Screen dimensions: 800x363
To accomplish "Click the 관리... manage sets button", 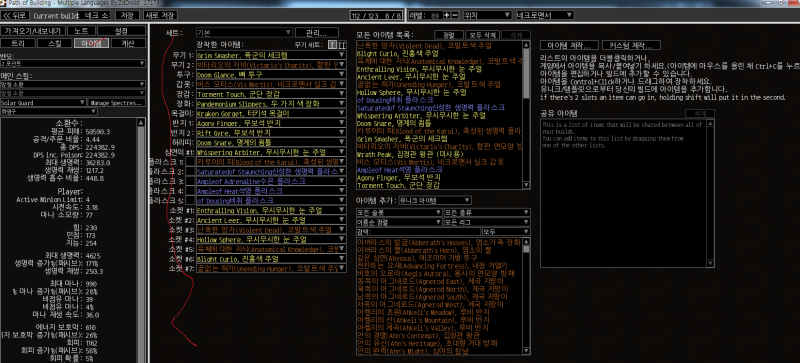I will 317,33.
